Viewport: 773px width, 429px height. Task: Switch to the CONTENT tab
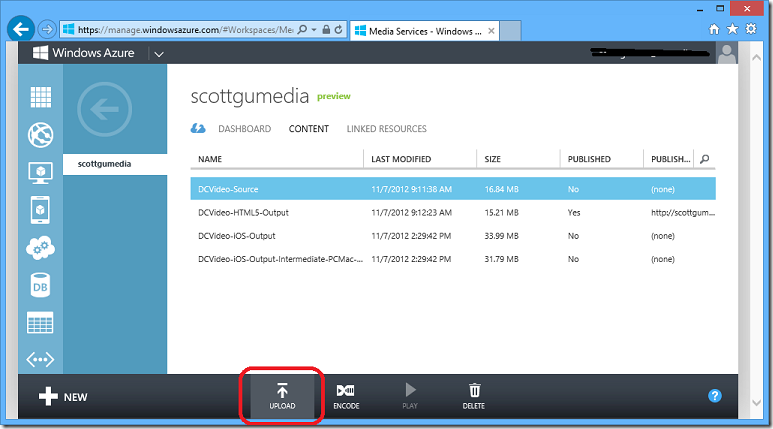[x=309, y=129]
